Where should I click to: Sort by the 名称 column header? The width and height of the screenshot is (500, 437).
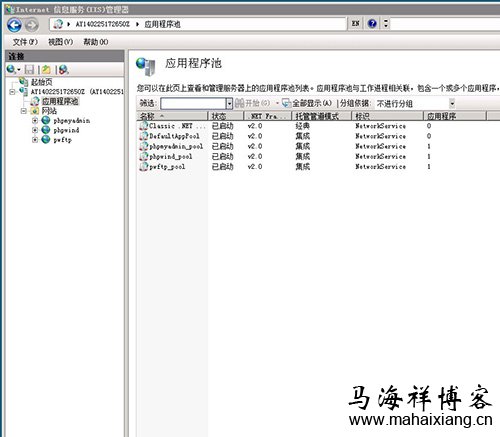(x=172, y=116)
